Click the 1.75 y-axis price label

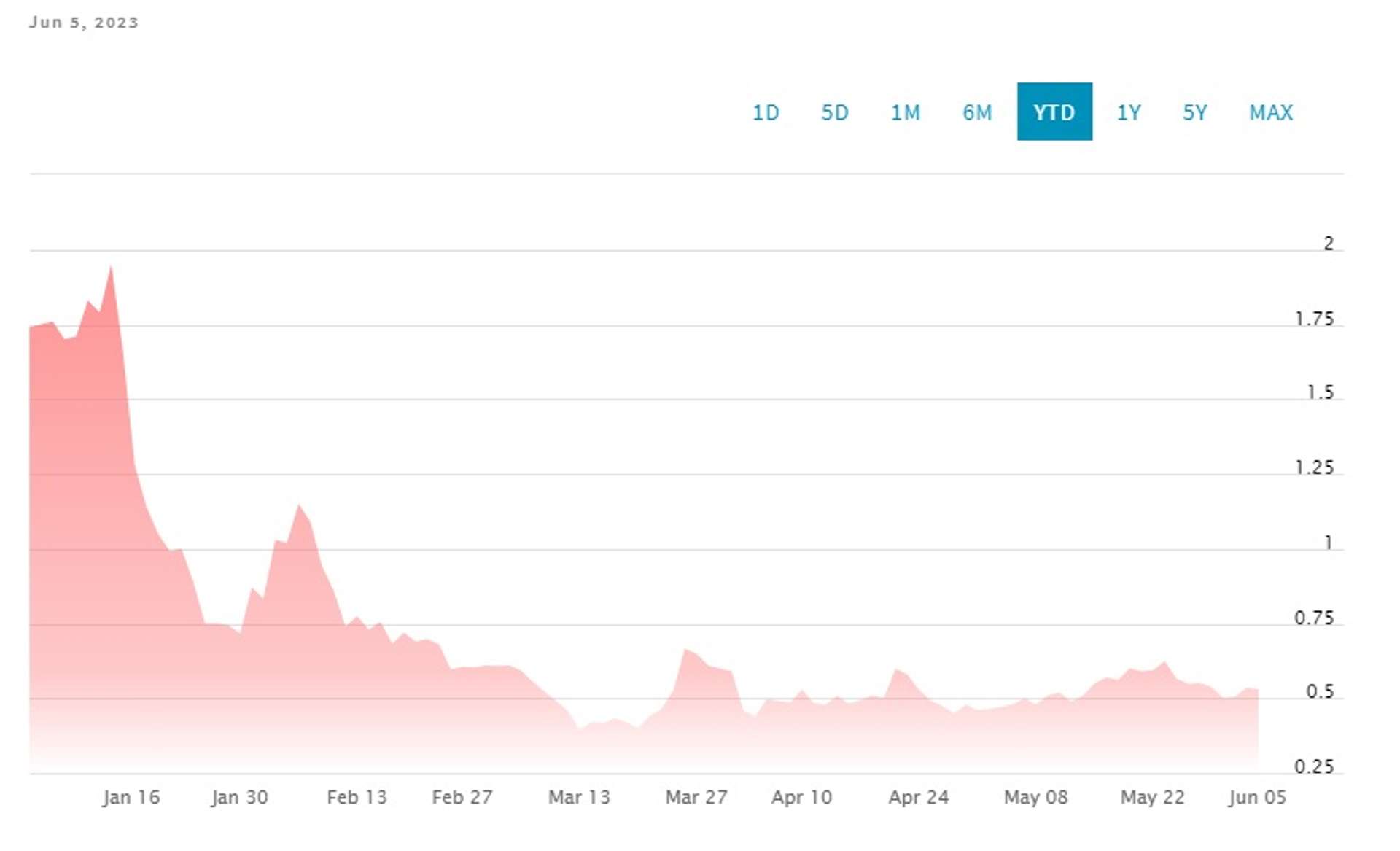[1314, 319]
